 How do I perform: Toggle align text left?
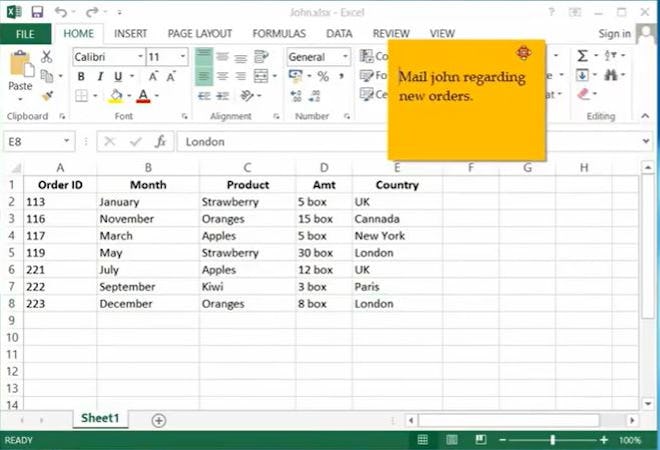pyautogui.click(x=204, y=76)
